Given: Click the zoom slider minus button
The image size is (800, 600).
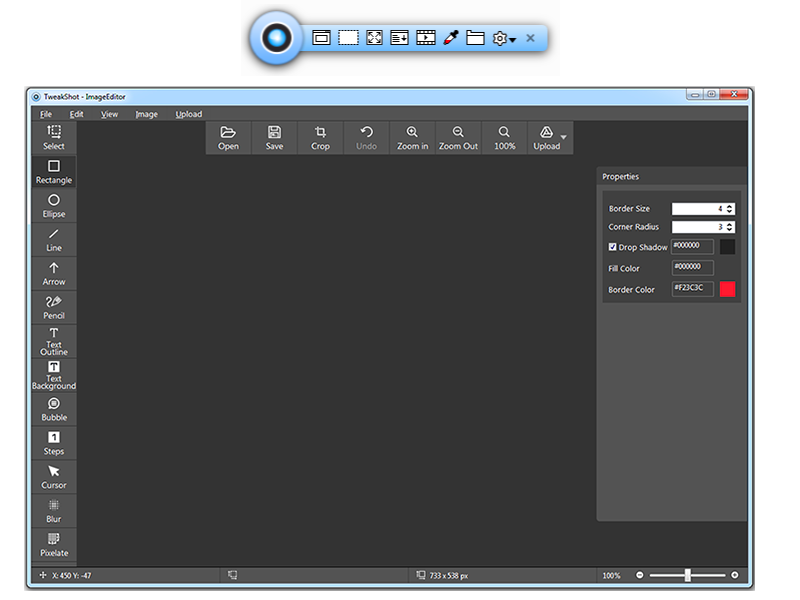Looking at the screenshot, I should click(x=639, y=575).
